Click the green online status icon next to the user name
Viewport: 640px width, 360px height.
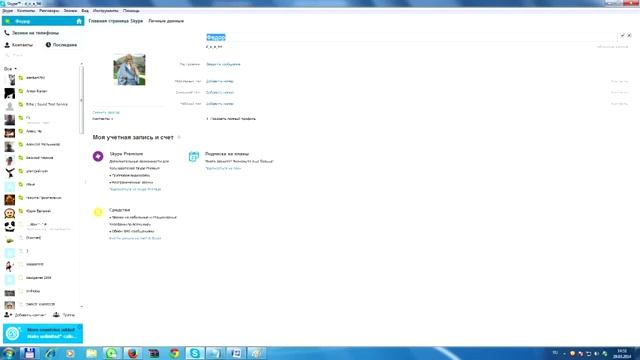(x=8, y=21)
